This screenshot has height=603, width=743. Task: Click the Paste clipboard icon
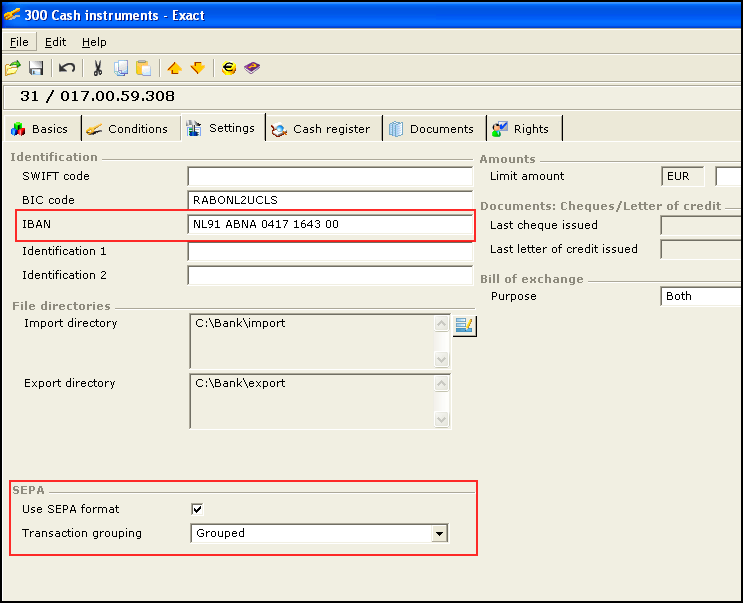144,68
